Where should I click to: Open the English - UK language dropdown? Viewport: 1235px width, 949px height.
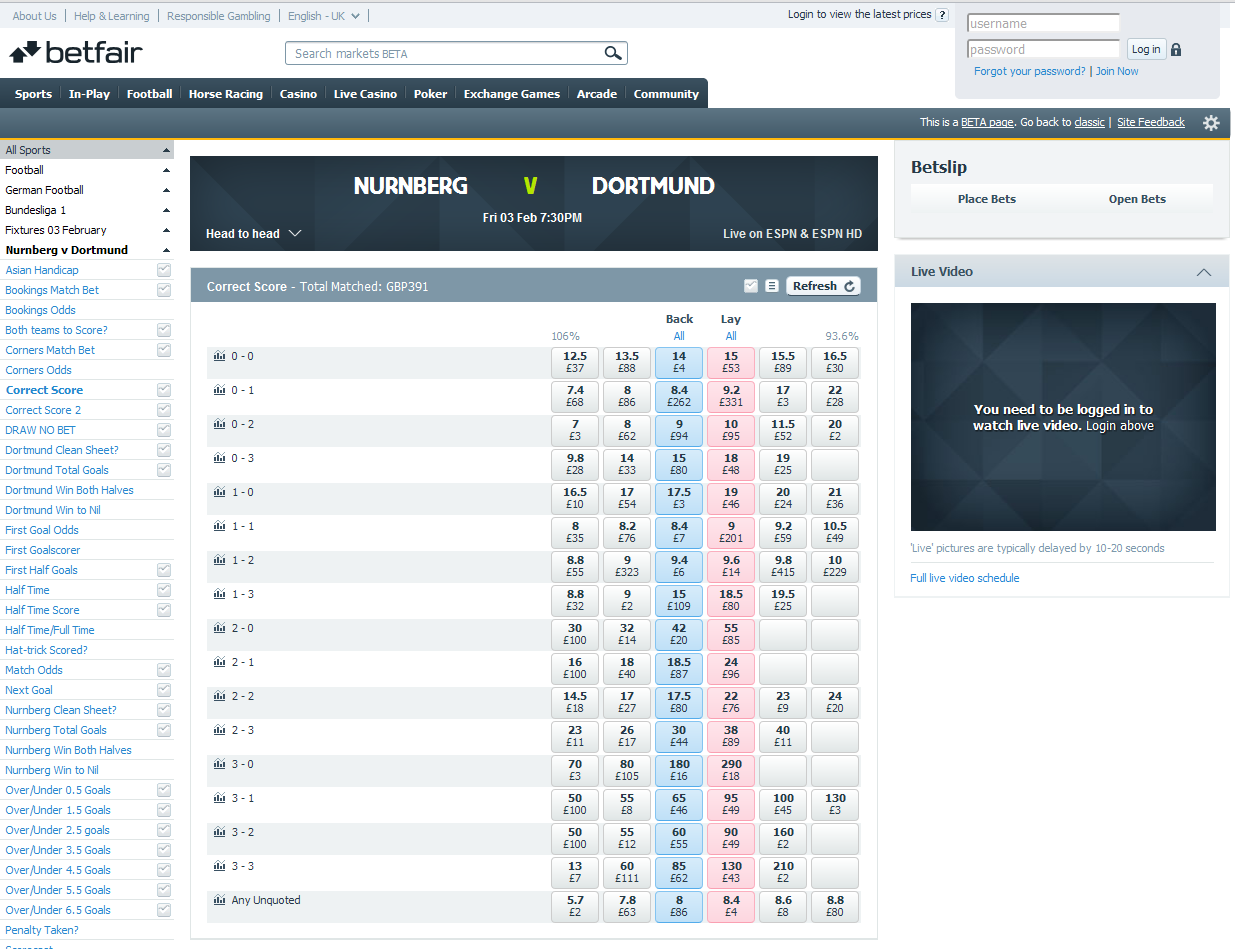click(x=324, y=16)
